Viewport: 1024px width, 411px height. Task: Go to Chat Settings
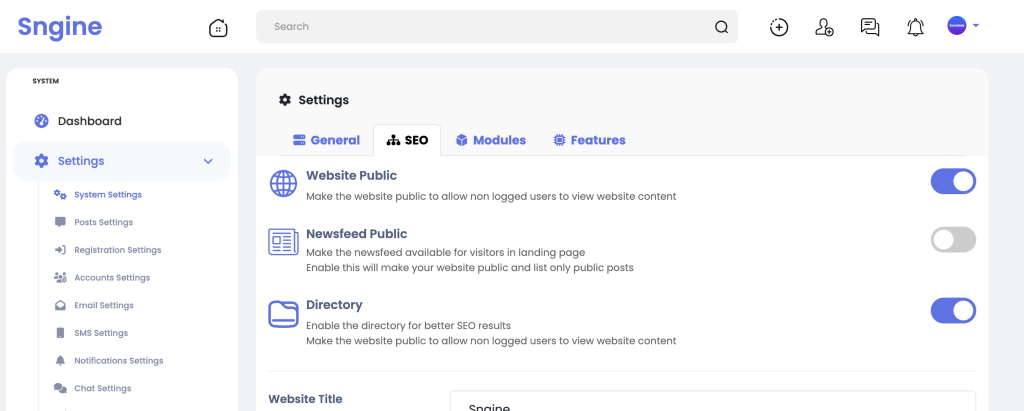103,388
